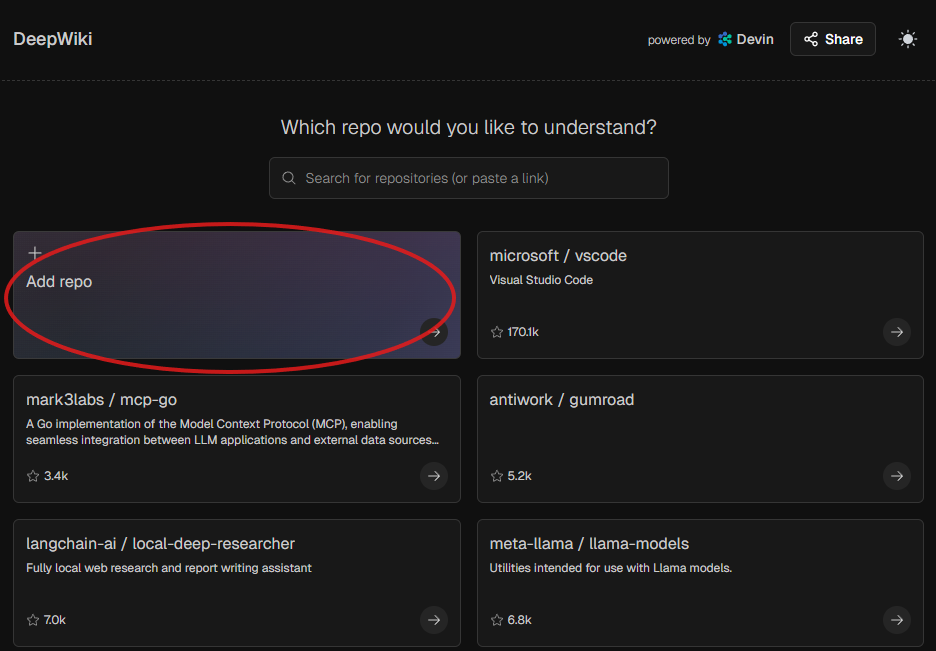Click arrow button on antiwork / gumroad card
Image resolution: width=936 pixels, height=651 pixels.
point(897,476)
